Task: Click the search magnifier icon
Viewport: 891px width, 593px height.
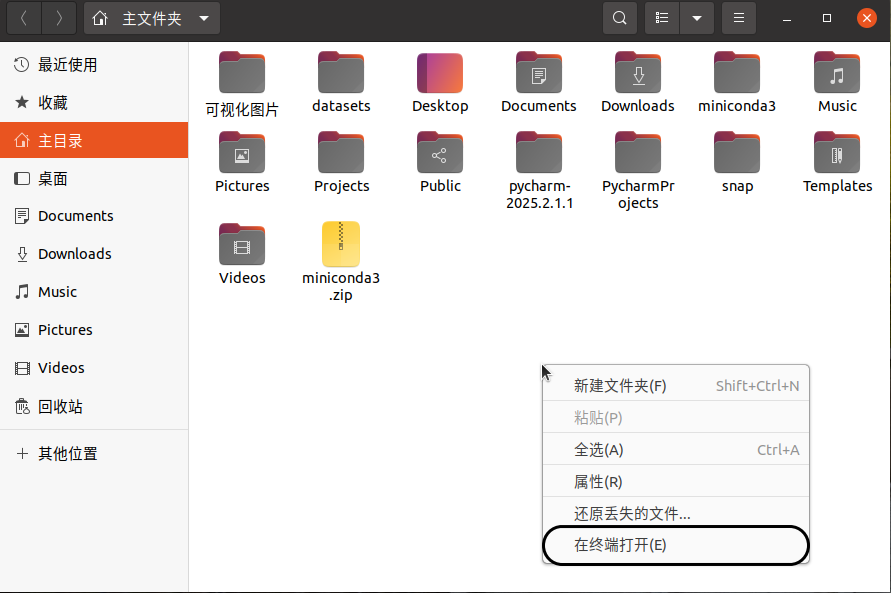Action: [620, 18]
